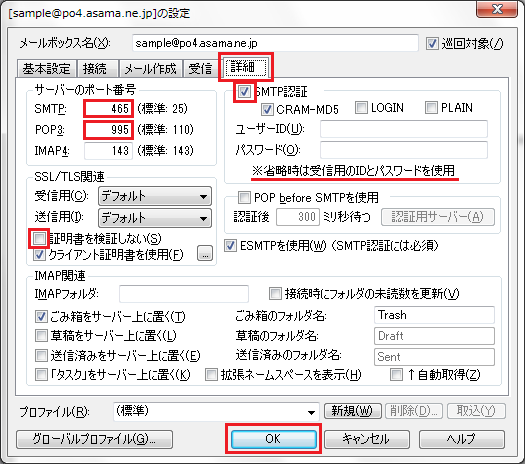Close the settings dialog with X
This screenshot has height=464, width=525.
click(497, 9)
